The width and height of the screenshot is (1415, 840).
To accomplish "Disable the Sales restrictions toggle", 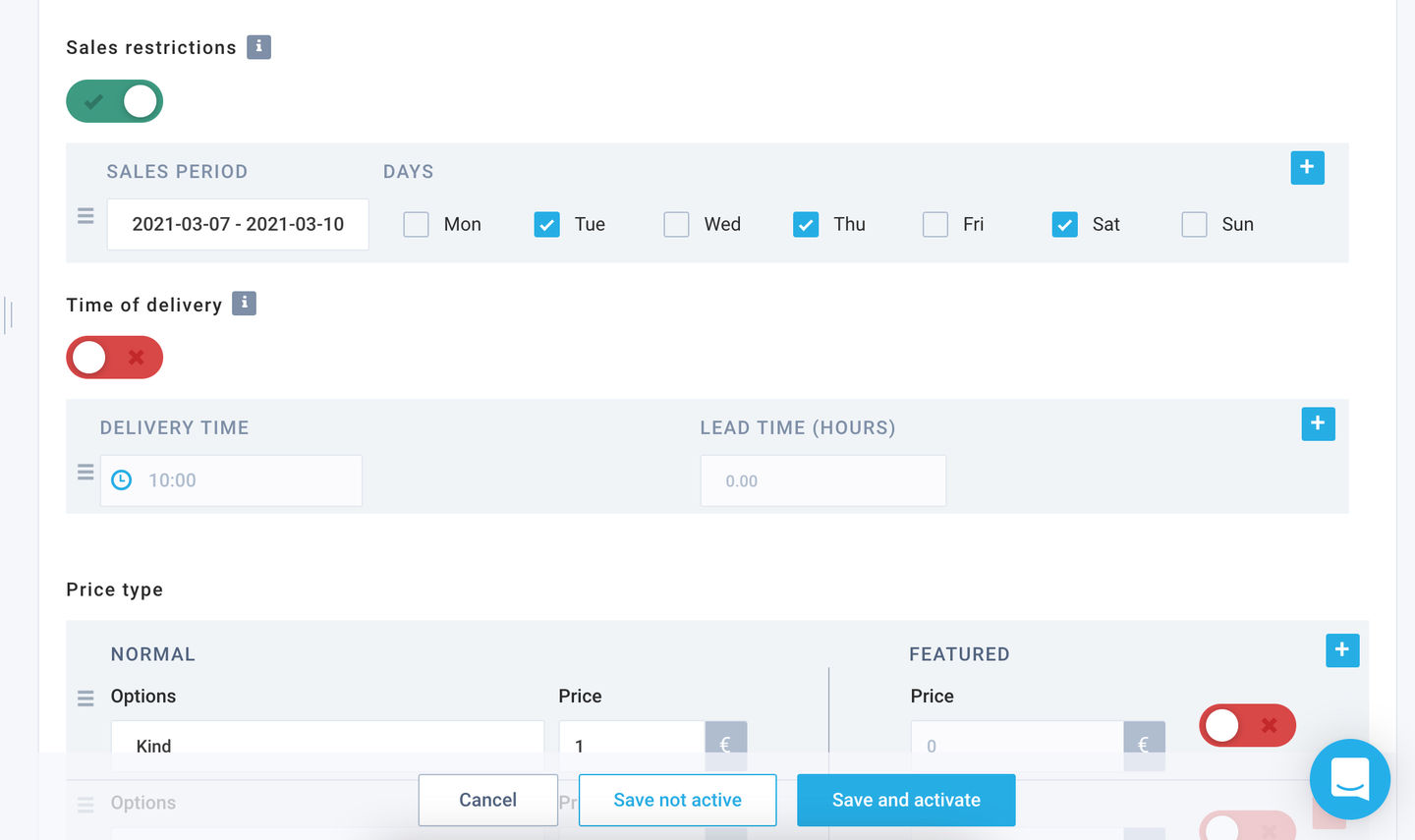I will pyautogui.click(x=114, y=101).
